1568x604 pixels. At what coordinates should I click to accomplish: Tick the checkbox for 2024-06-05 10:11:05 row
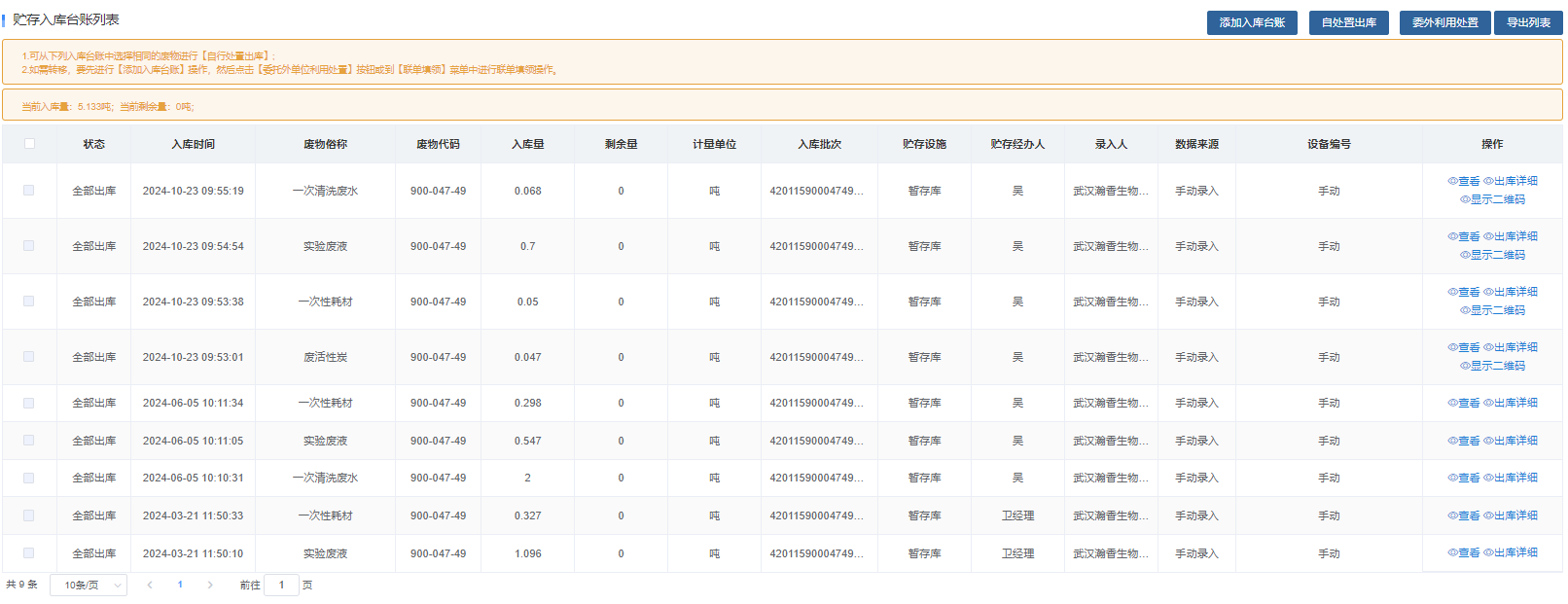click(x=29, y=441)
